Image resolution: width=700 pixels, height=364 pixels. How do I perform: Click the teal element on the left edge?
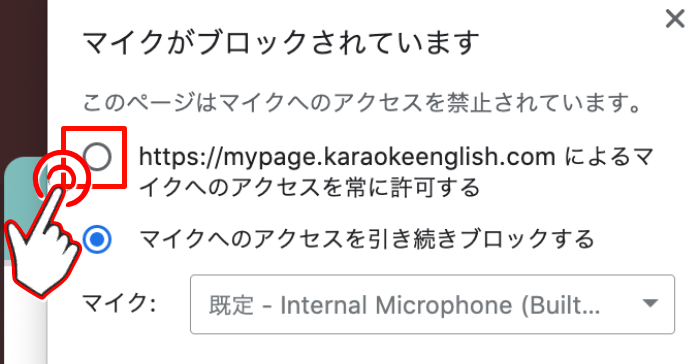point(22,210)
